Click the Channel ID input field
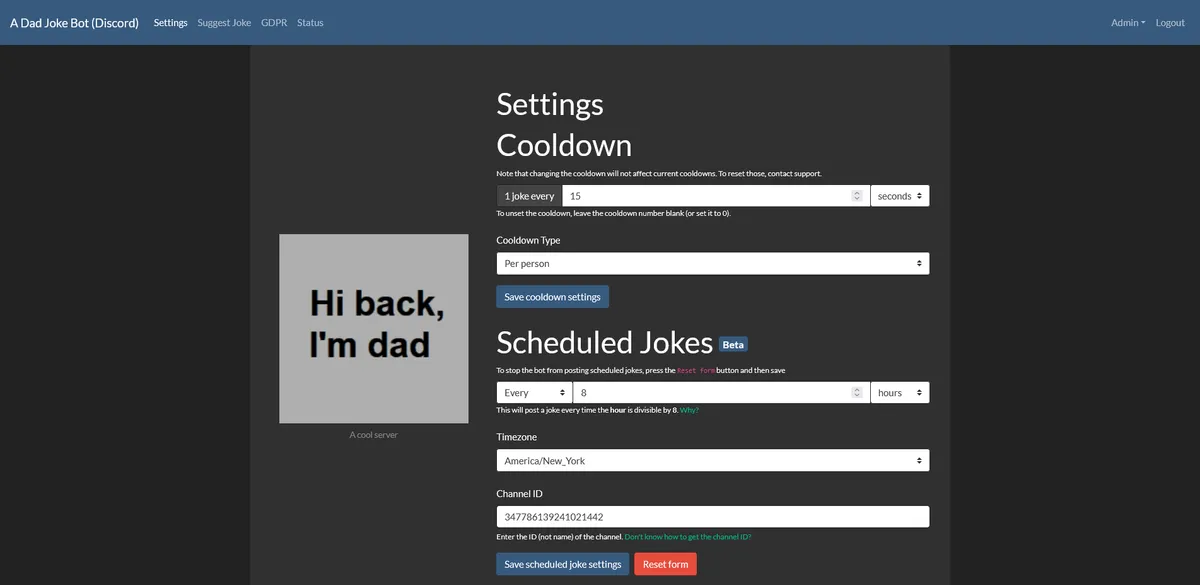 [712, 517]
